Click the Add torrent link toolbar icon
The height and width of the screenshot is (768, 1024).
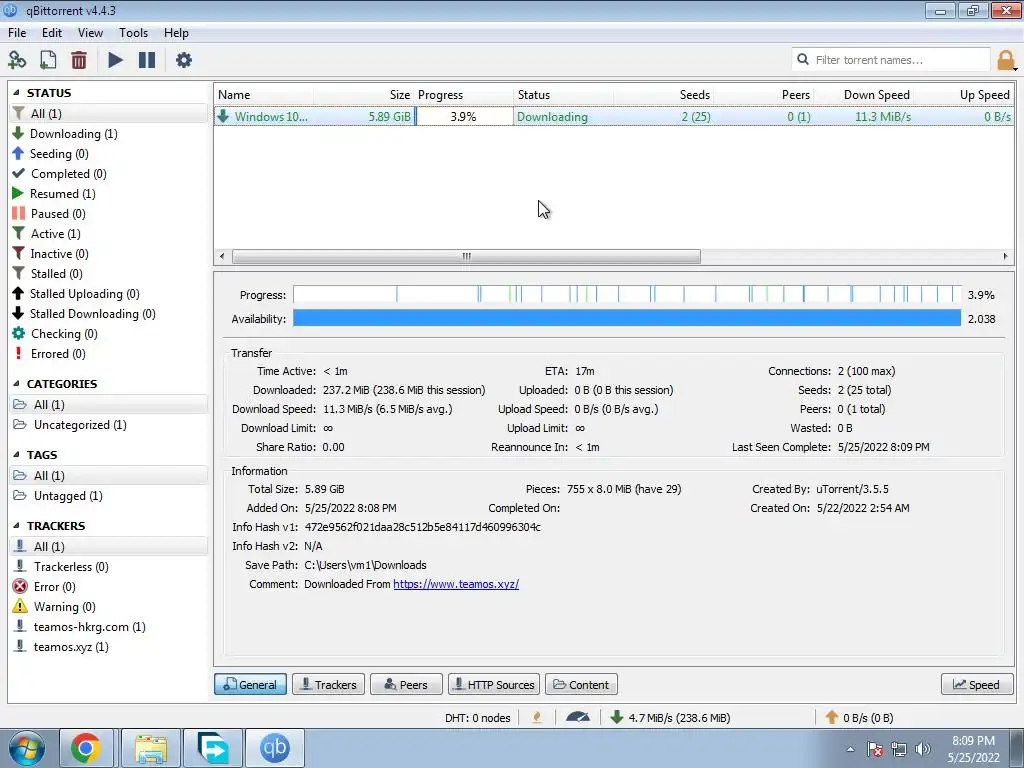[17, 60]
